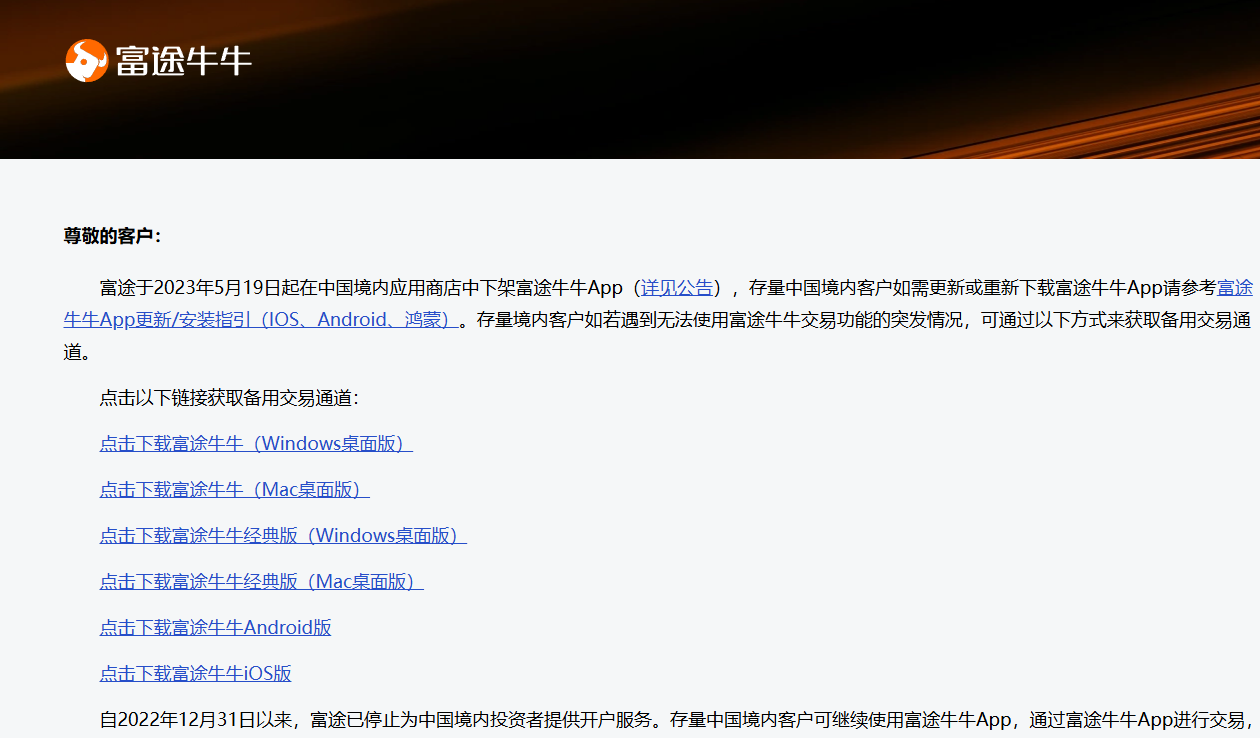Open the 详见公告 announcement link
Image resolution: width=1260 pixels, height=738 pixels.
(x=677, y=288)
